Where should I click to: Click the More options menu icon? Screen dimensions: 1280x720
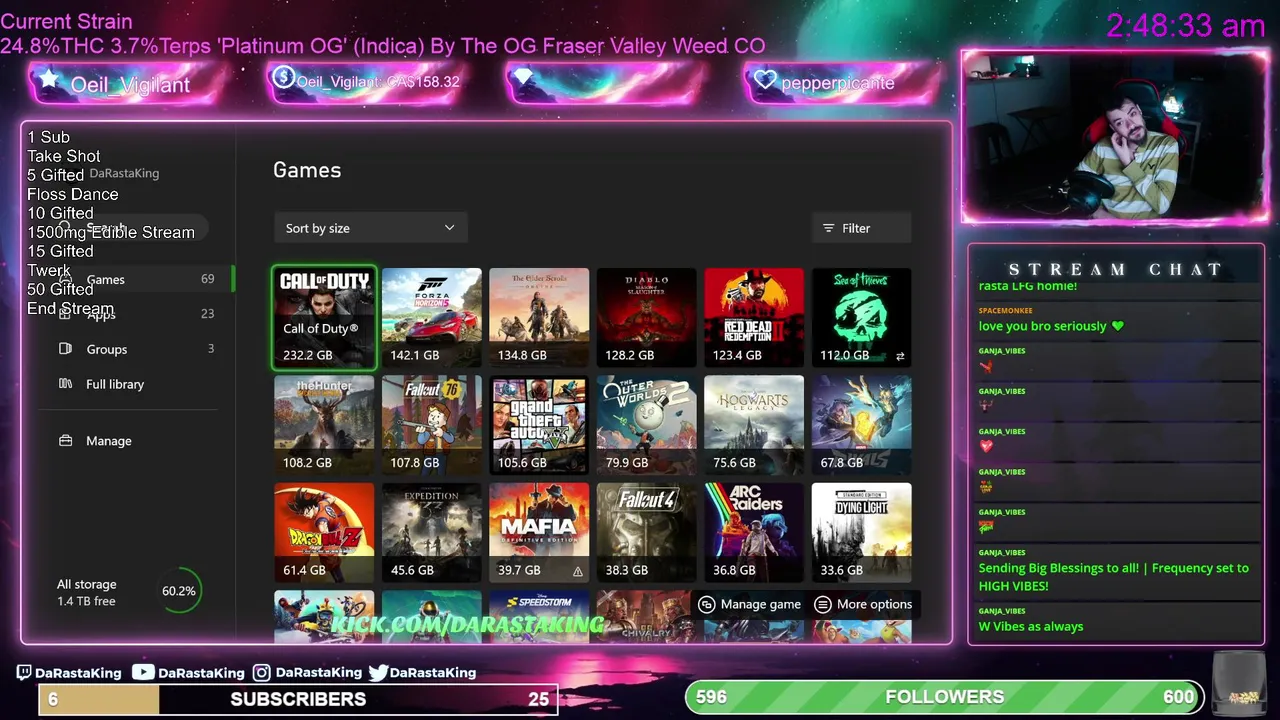(x=823, y=604)
